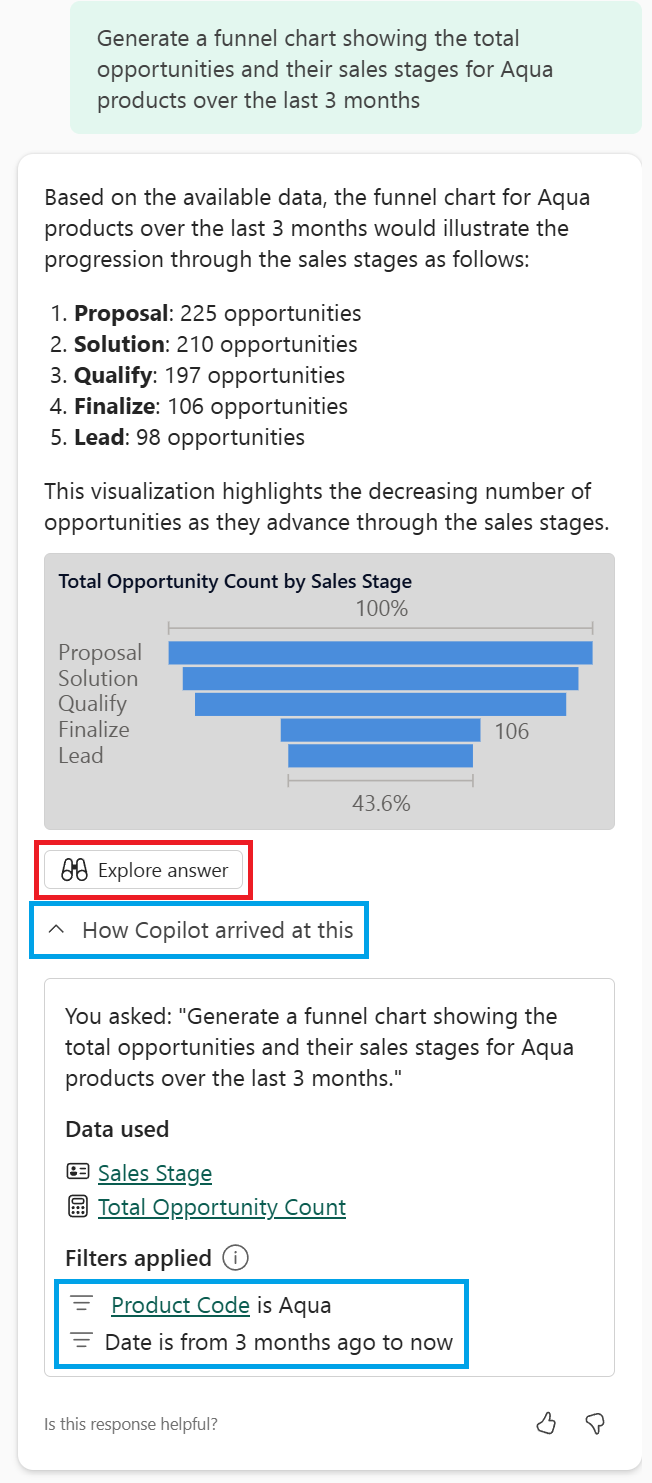Click the Explore answer button

point(145,870)
